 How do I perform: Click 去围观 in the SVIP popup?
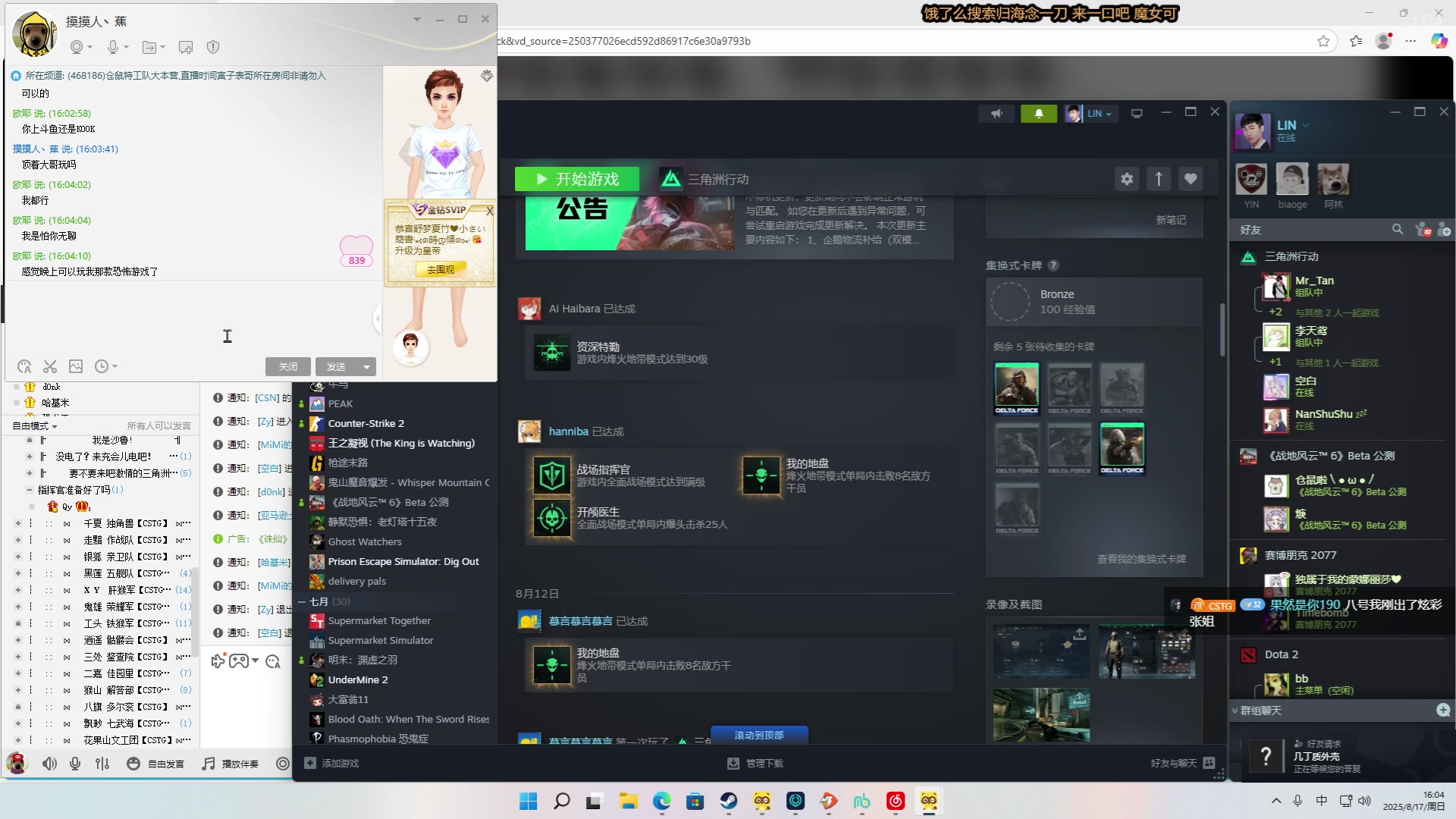(441, 270)
